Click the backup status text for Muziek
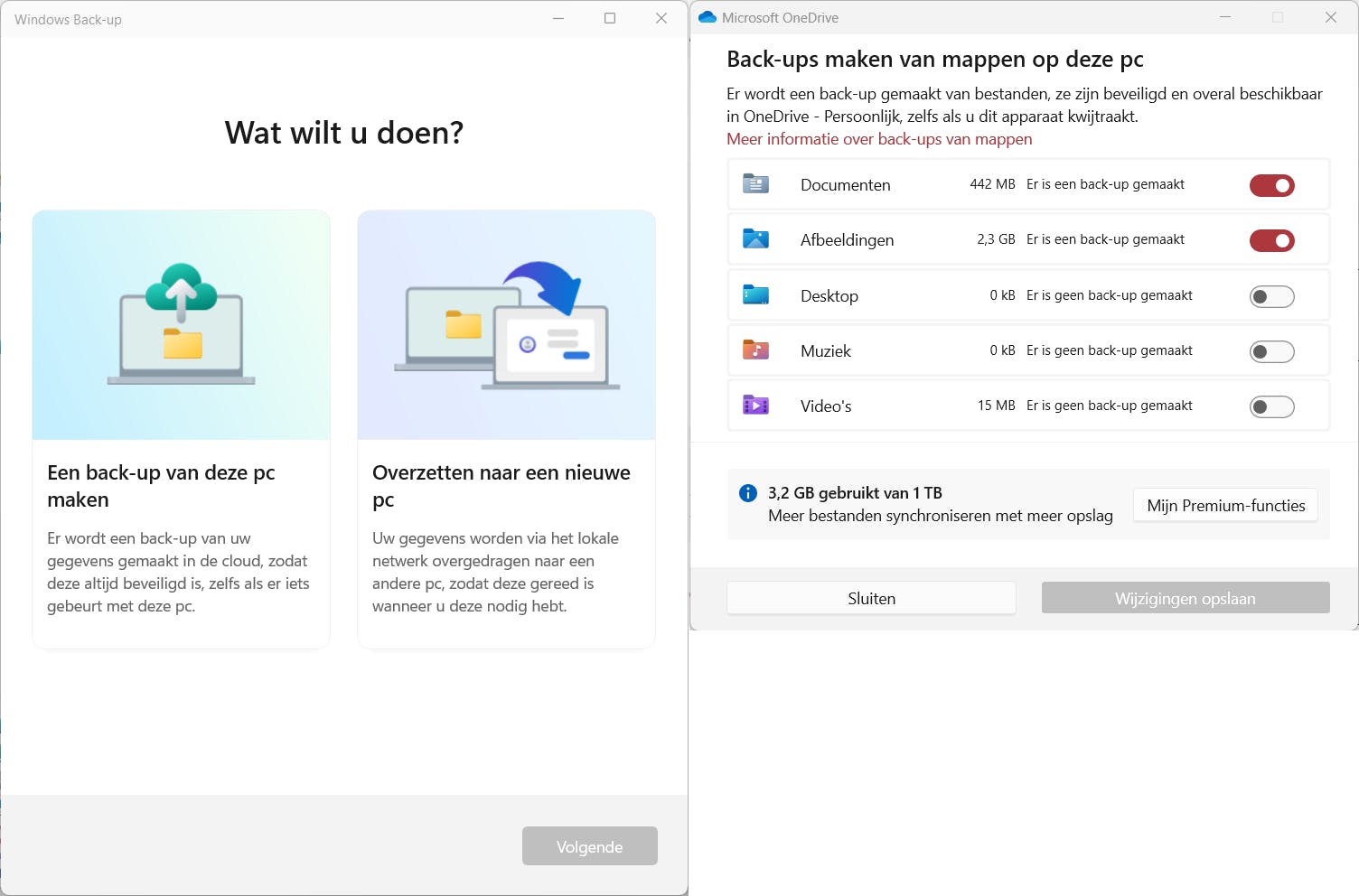 point(1110,350)
